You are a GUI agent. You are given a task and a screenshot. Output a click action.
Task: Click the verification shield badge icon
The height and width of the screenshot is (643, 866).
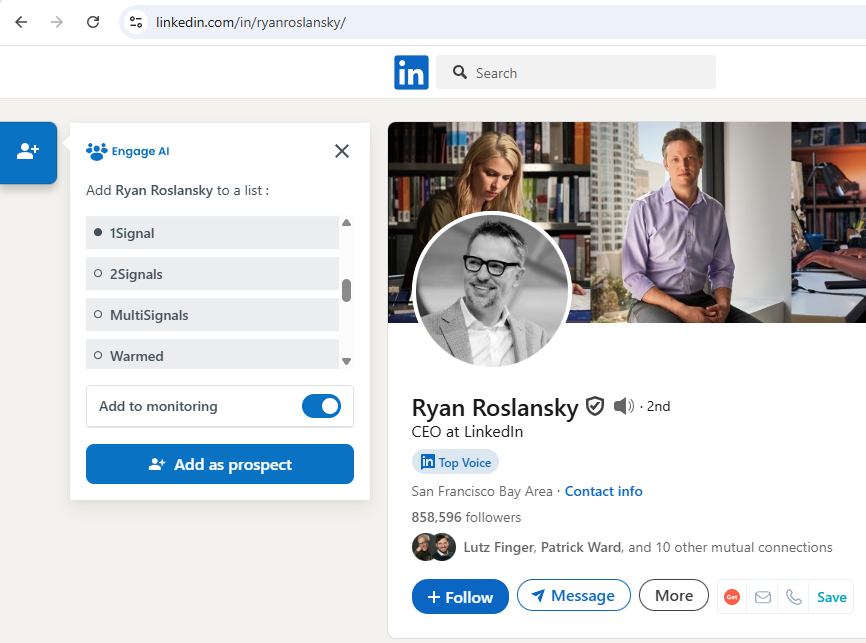(595, 406)
